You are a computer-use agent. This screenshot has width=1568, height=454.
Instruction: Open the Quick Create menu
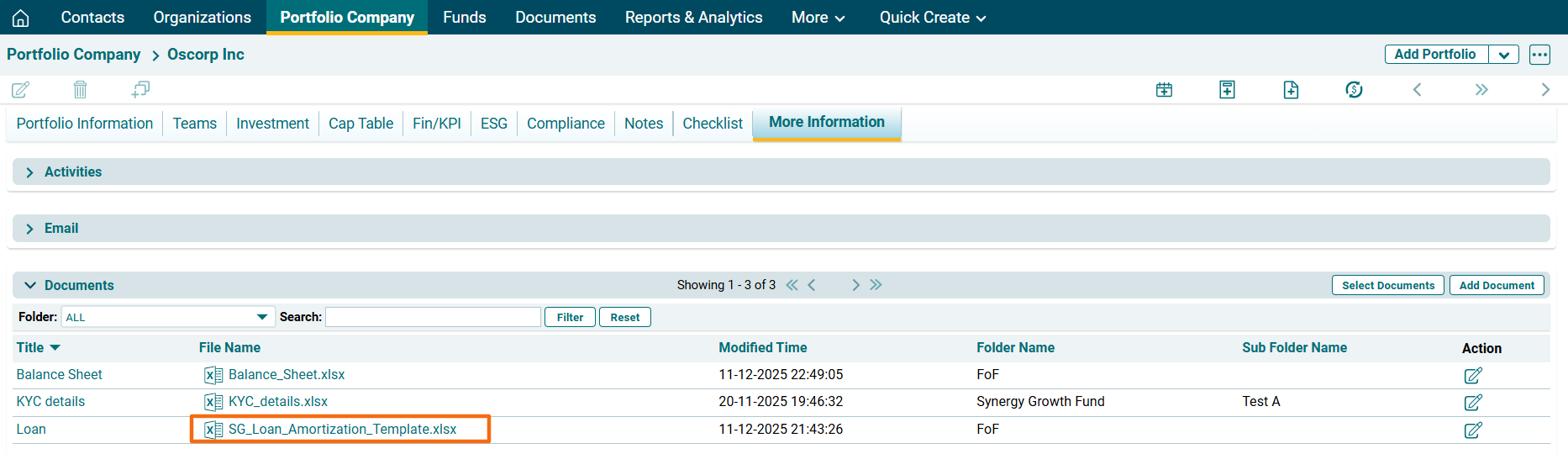click(x=932, y=18)
